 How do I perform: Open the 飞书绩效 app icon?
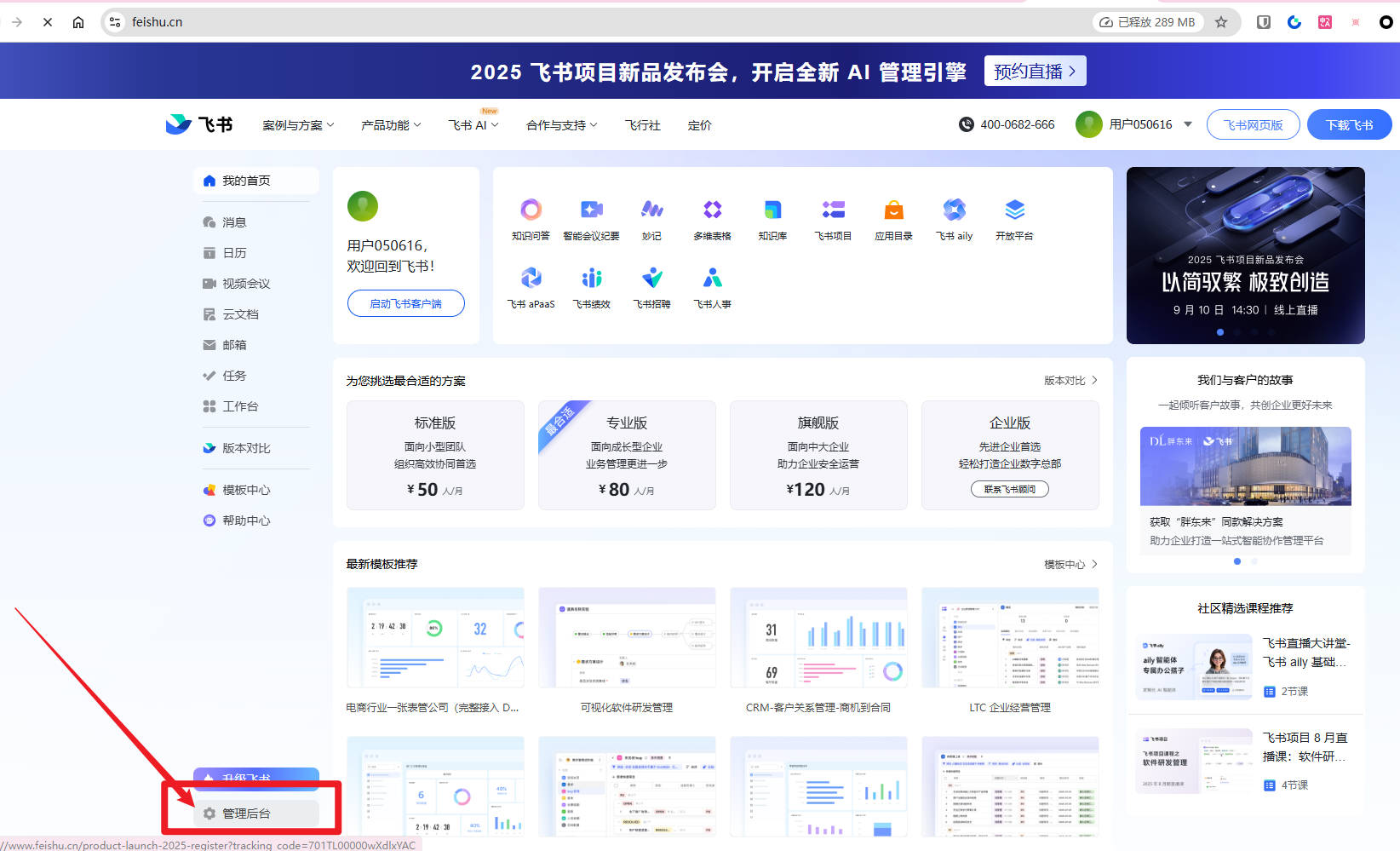[x=591, y=278]
